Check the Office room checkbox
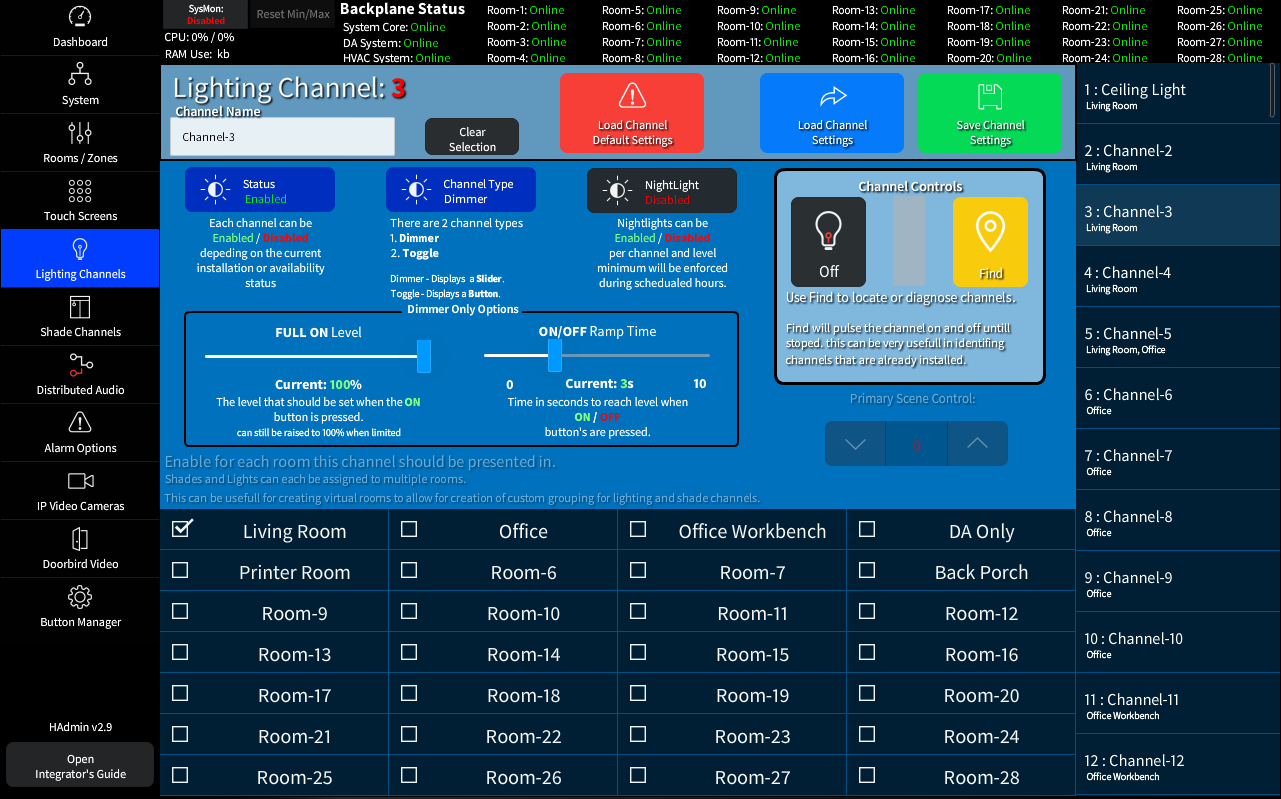 (409, 529)
